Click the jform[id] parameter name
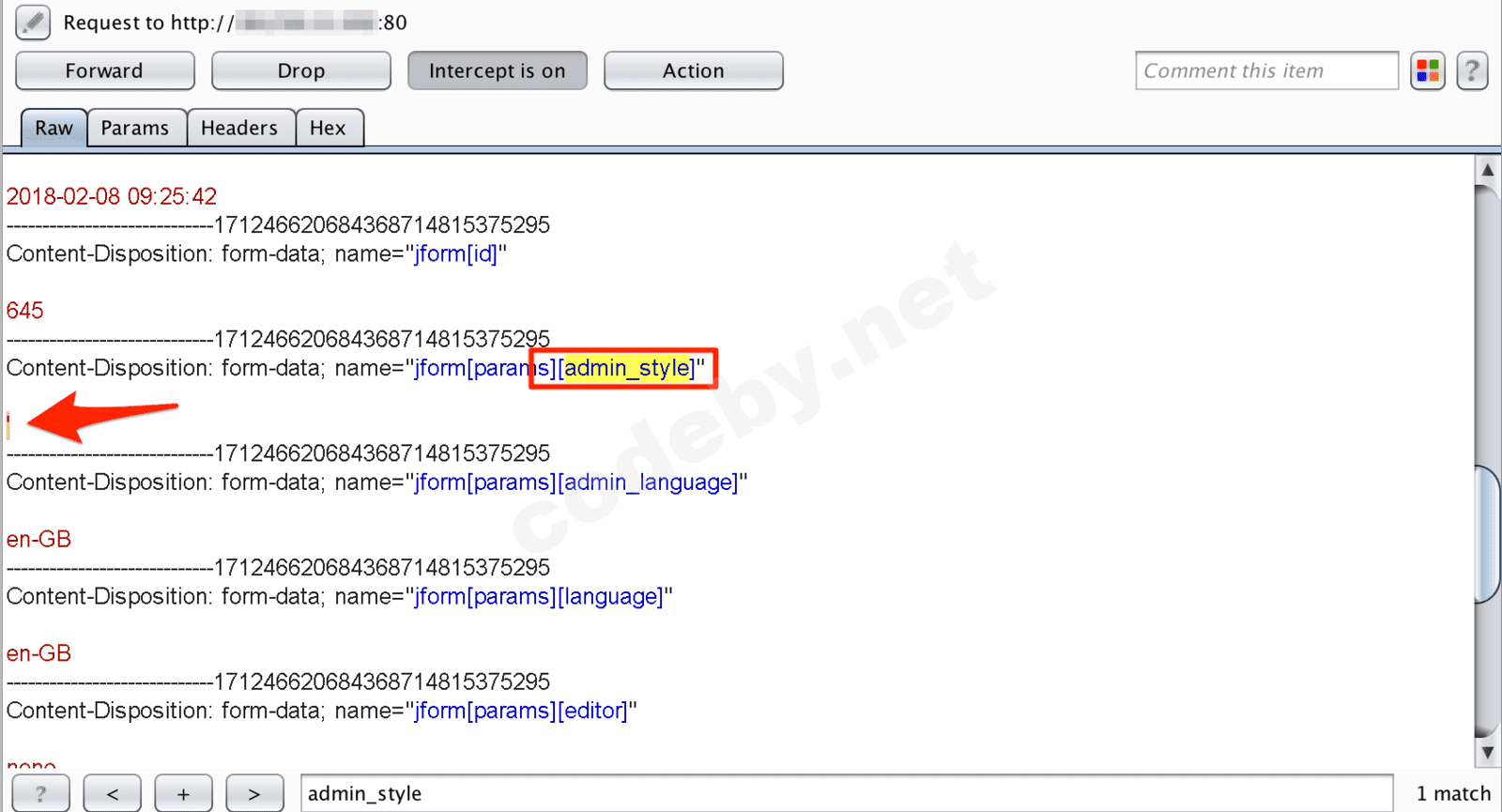 456,253
